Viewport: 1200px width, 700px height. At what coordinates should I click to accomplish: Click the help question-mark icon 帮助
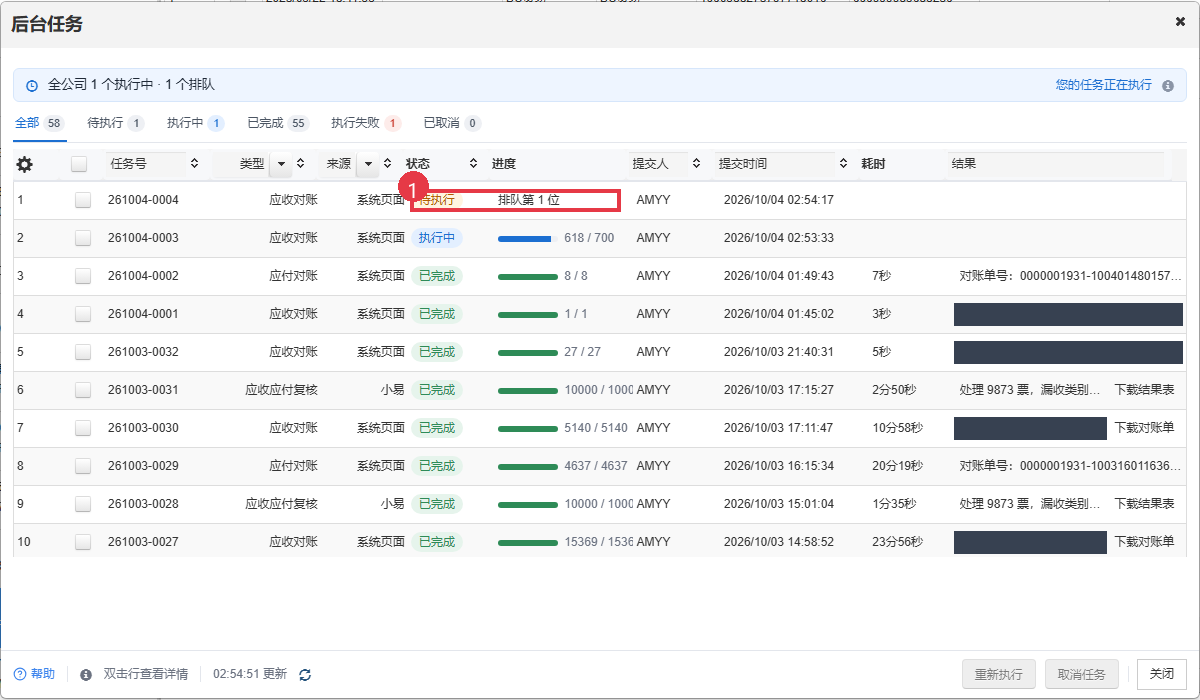pos(19,675)
